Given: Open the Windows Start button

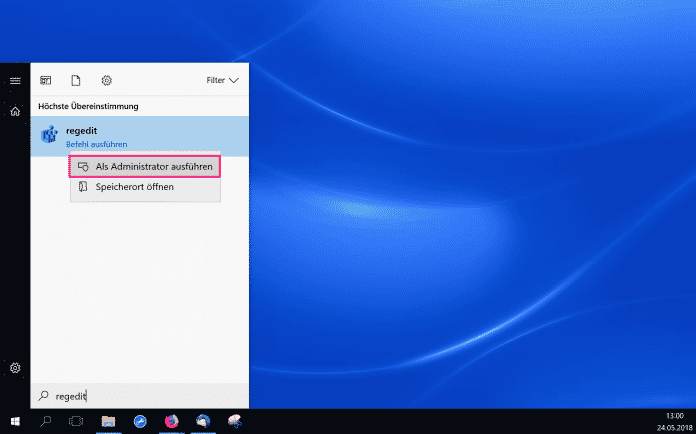Looking at the screenshot, I should pos(15,422).
